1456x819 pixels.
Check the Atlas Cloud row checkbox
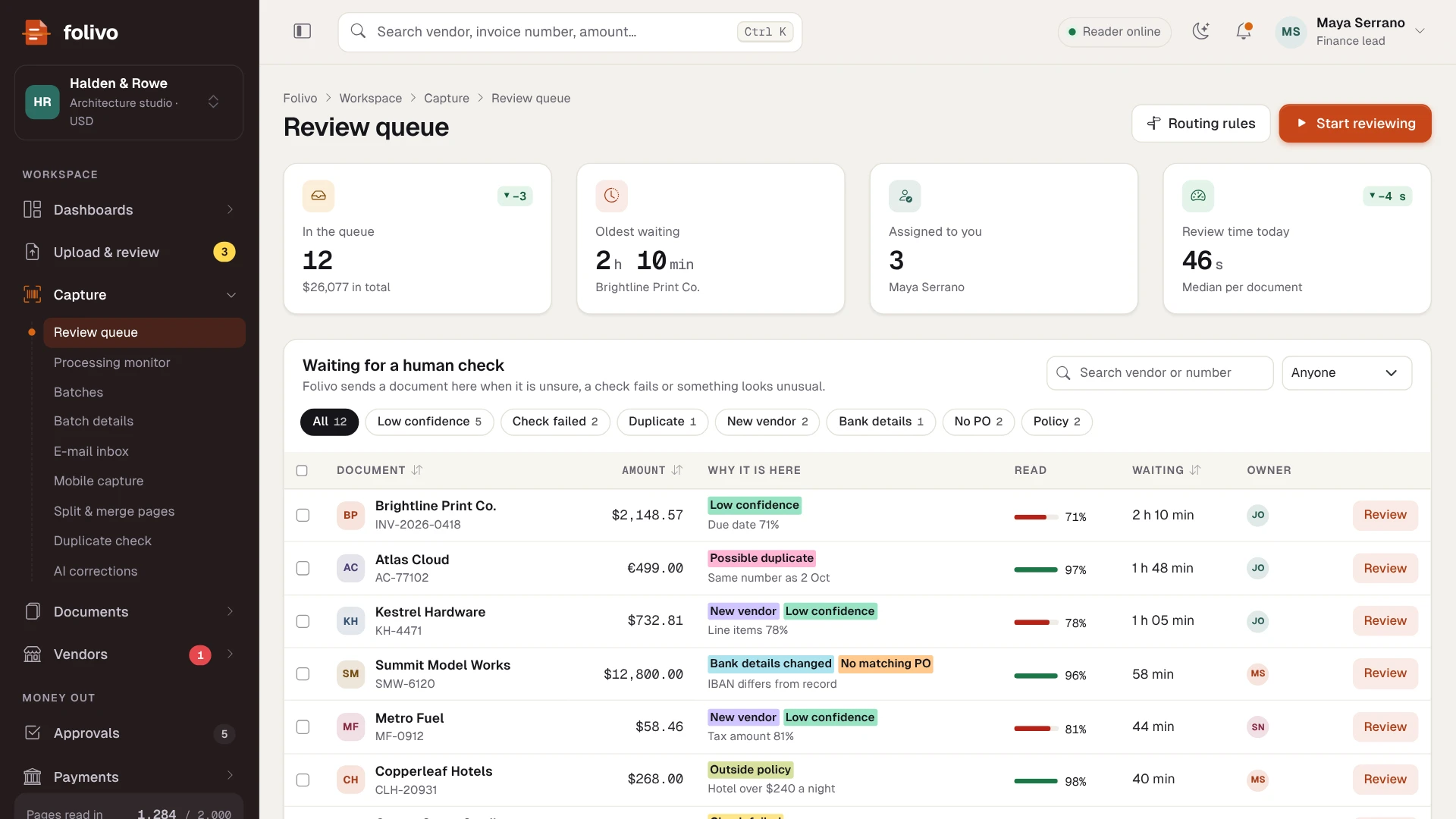(x=303, y=569)
